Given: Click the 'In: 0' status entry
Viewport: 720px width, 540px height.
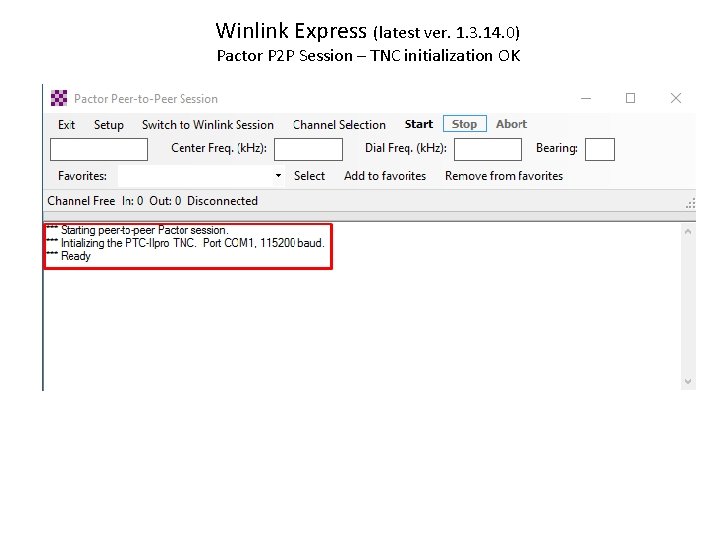Looking at the screenshot, I should (132, 201).
